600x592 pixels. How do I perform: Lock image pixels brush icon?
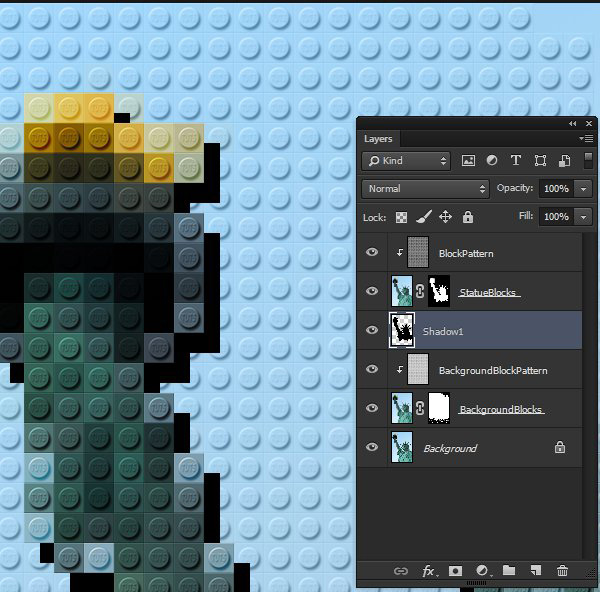point(424,217)
